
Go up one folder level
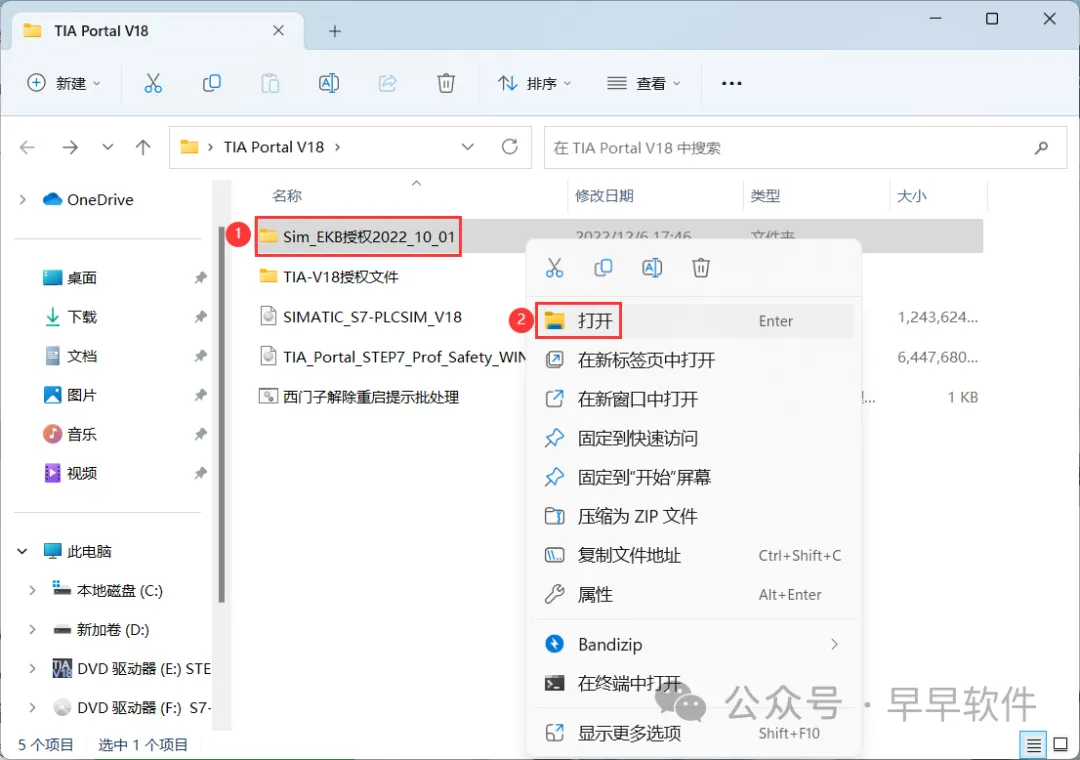[143, 147]
